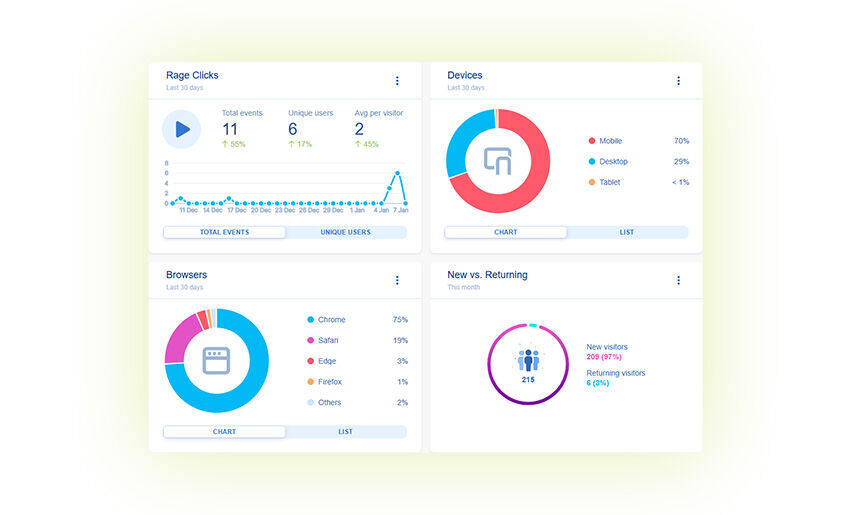
Task: Expand New vs. Returning card options
Action: 678,281
